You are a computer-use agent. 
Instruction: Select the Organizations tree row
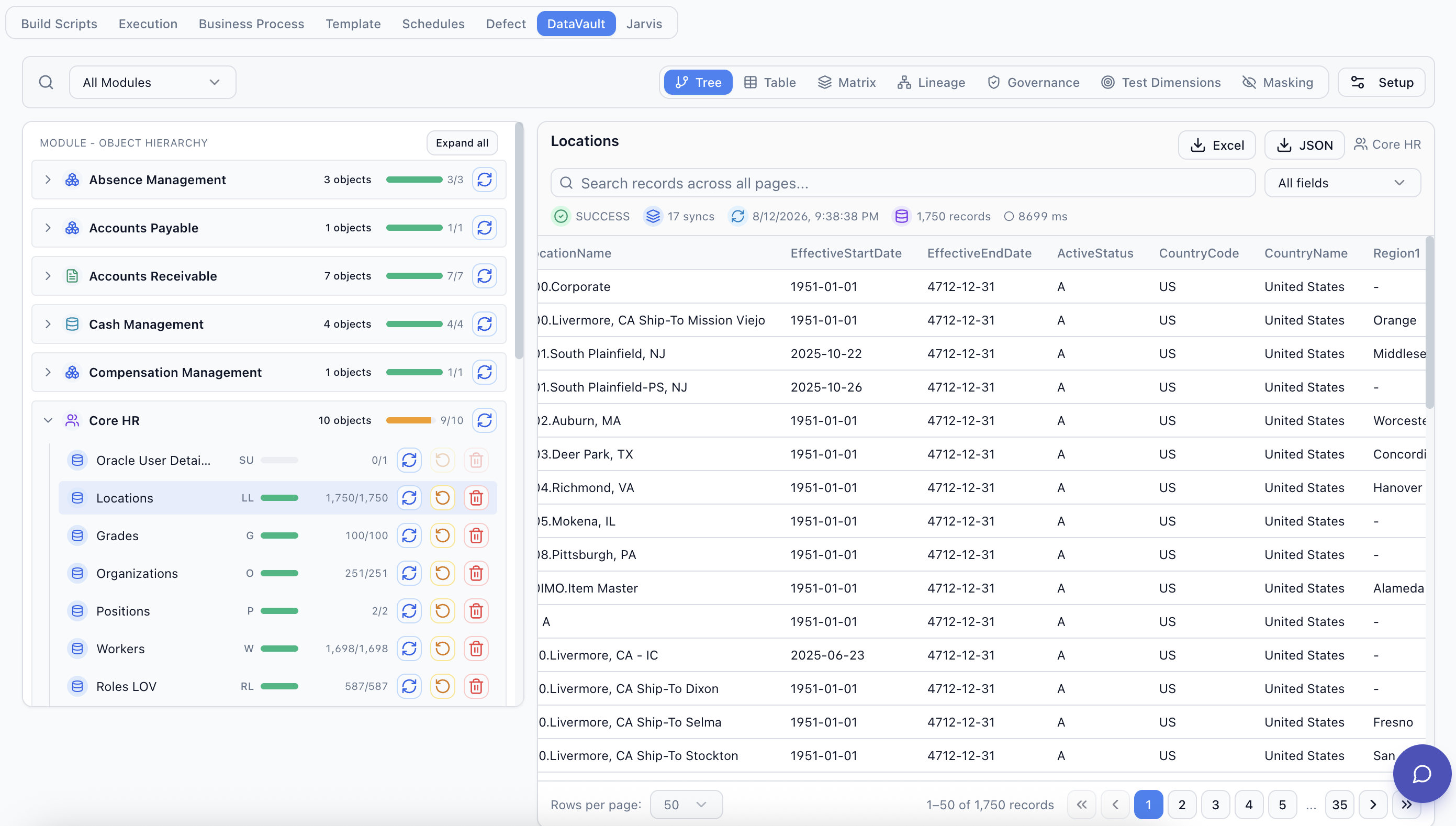coord(277,574)
